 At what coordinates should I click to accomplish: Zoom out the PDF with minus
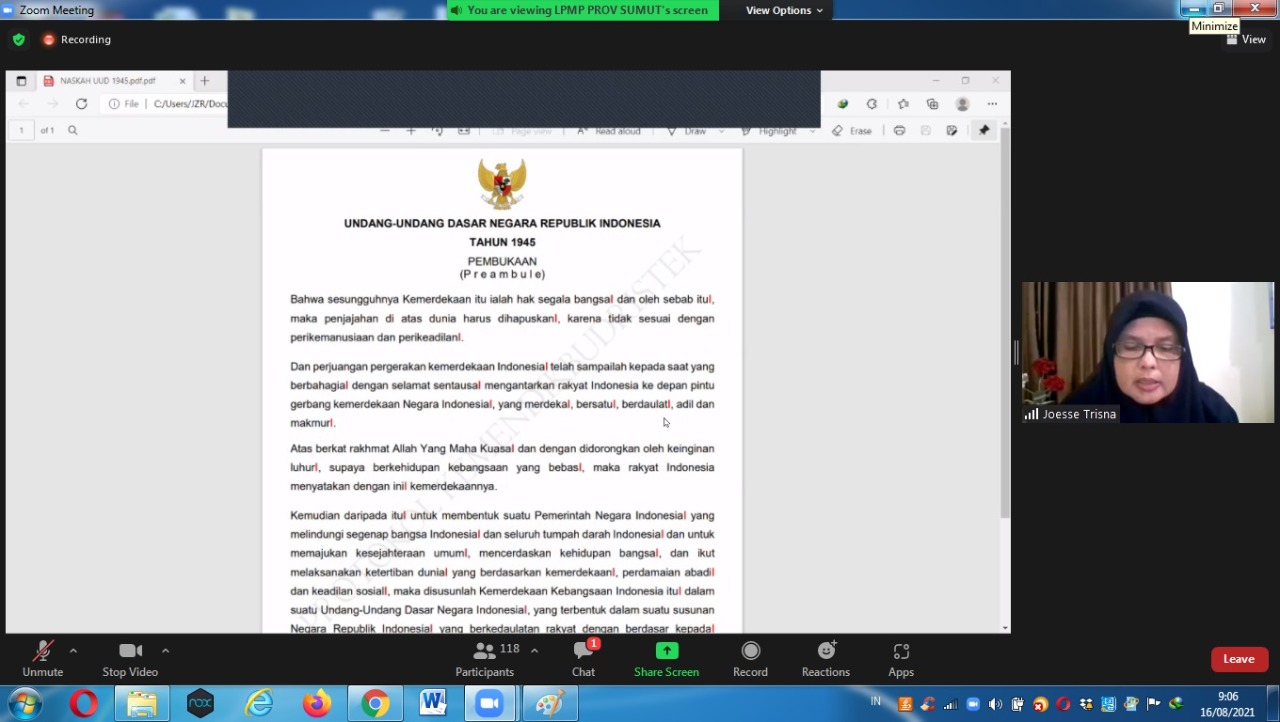pos(385,131)
